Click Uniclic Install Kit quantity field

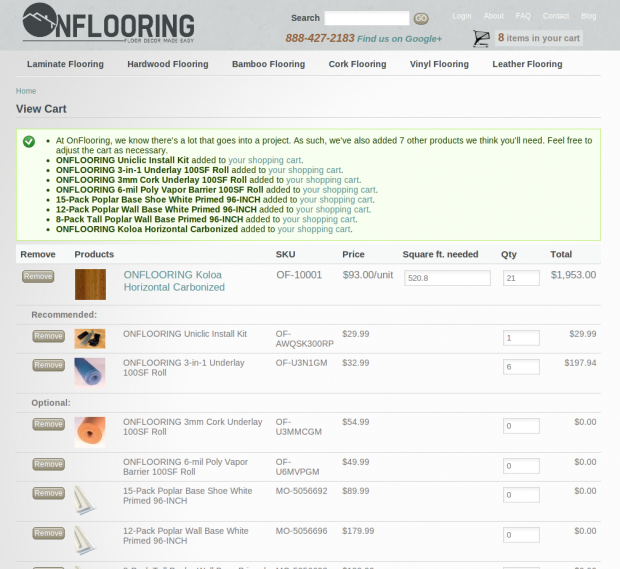[x=521, y=338]
